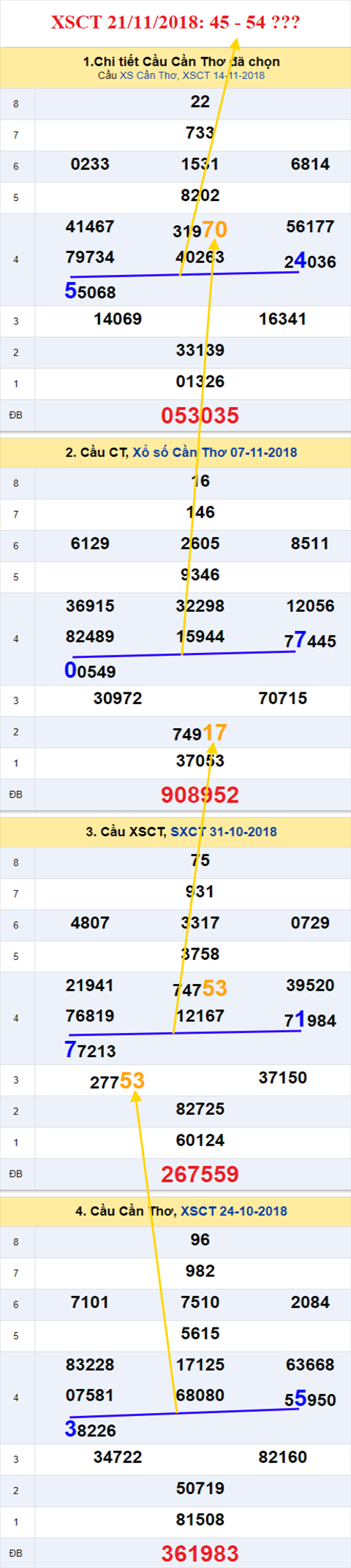Click the number 77213

90,1050
